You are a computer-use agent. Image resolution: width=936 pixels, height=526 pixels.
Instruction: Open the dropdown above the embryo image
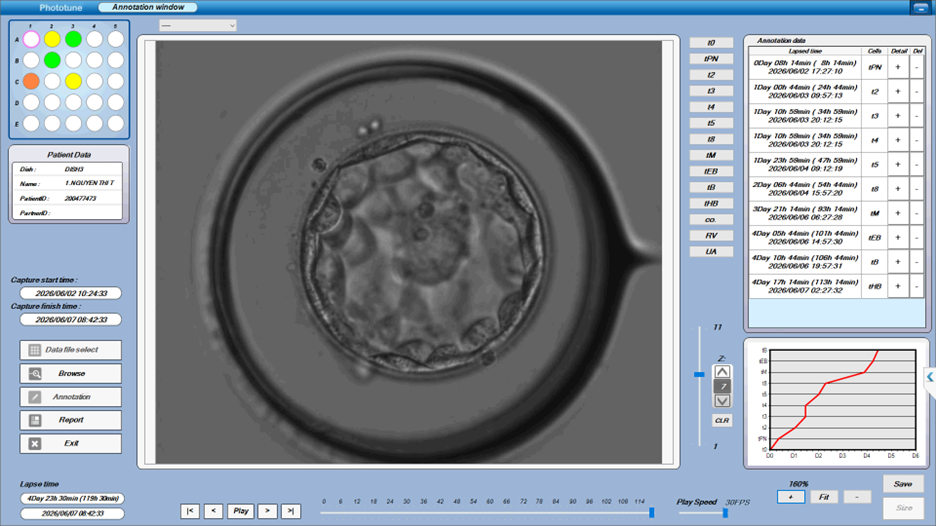(x=198, y=26)
